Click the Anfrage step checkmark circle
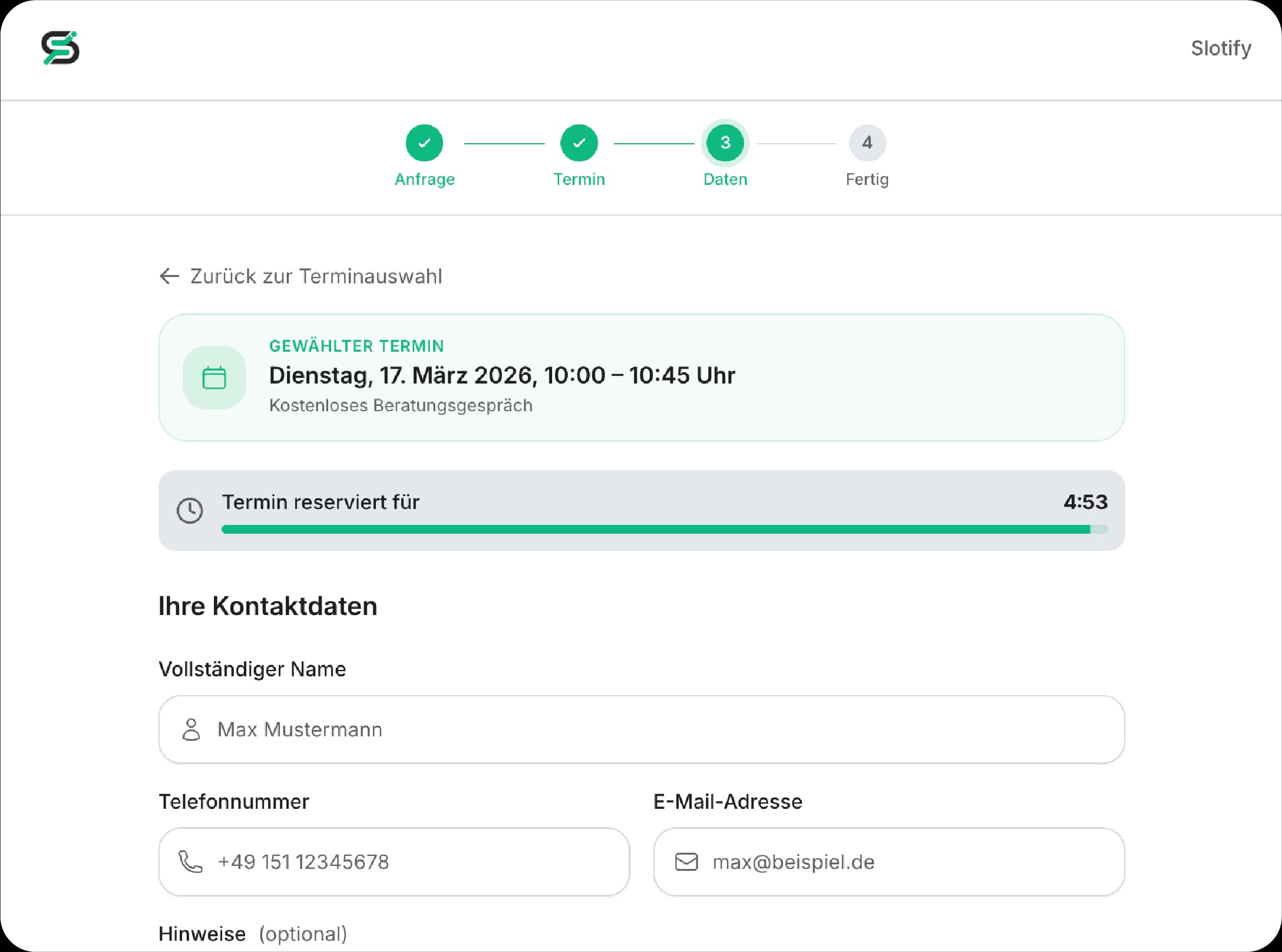The width and height of the screenshot is (1282, 952). click(x=424, y=143)
